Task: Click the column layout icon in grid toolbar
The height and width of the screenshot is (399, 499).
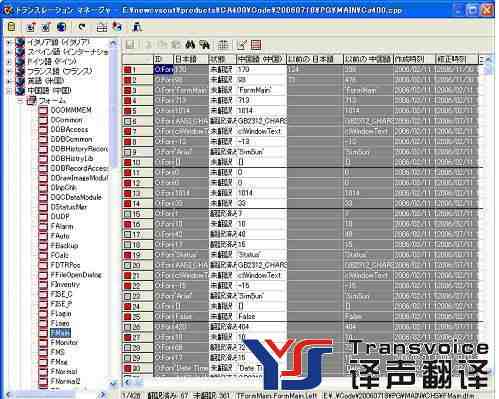Action: tap(223, 44)
